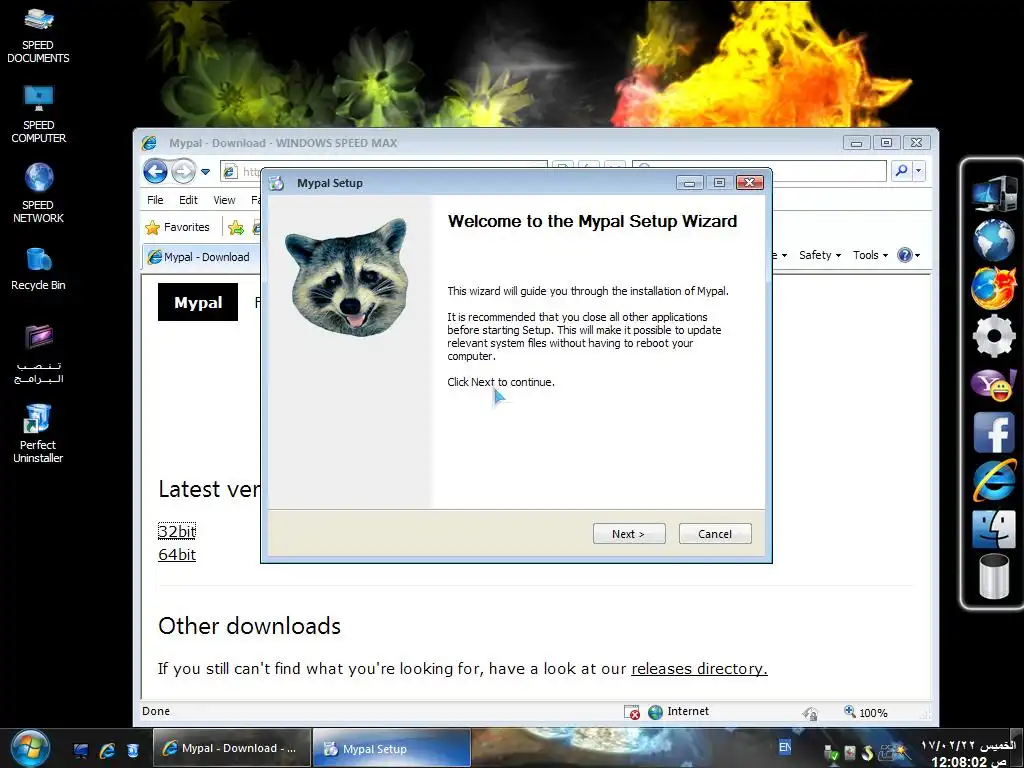Open the View menu in IE
This screenshot has height=768, width=1024.
(224, 200)
